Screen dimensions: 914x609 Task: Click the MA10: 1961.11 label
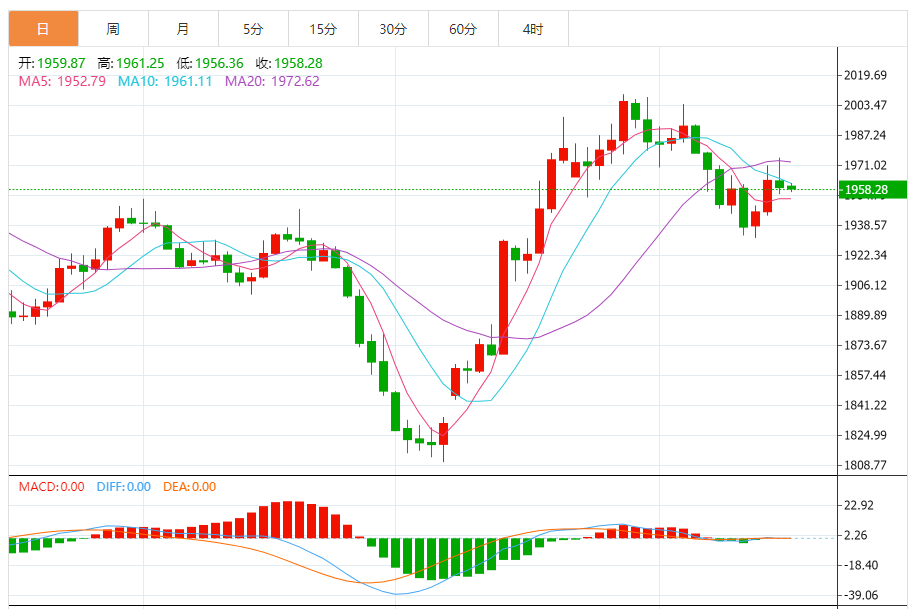[x=165, y=81]
